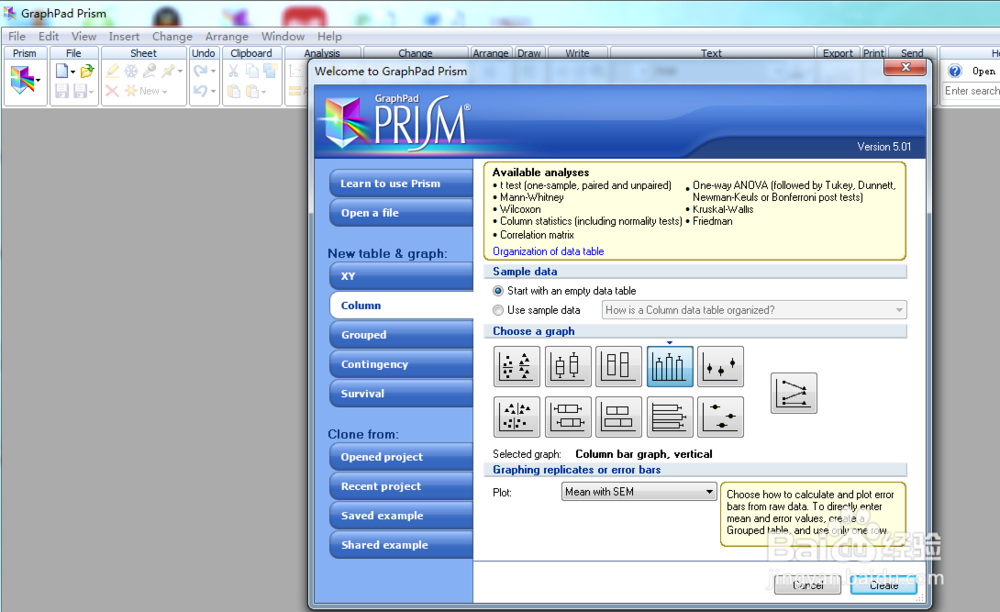1000x612 pixels.
Task: Choose the Column table type
Action: click(401, 305)
